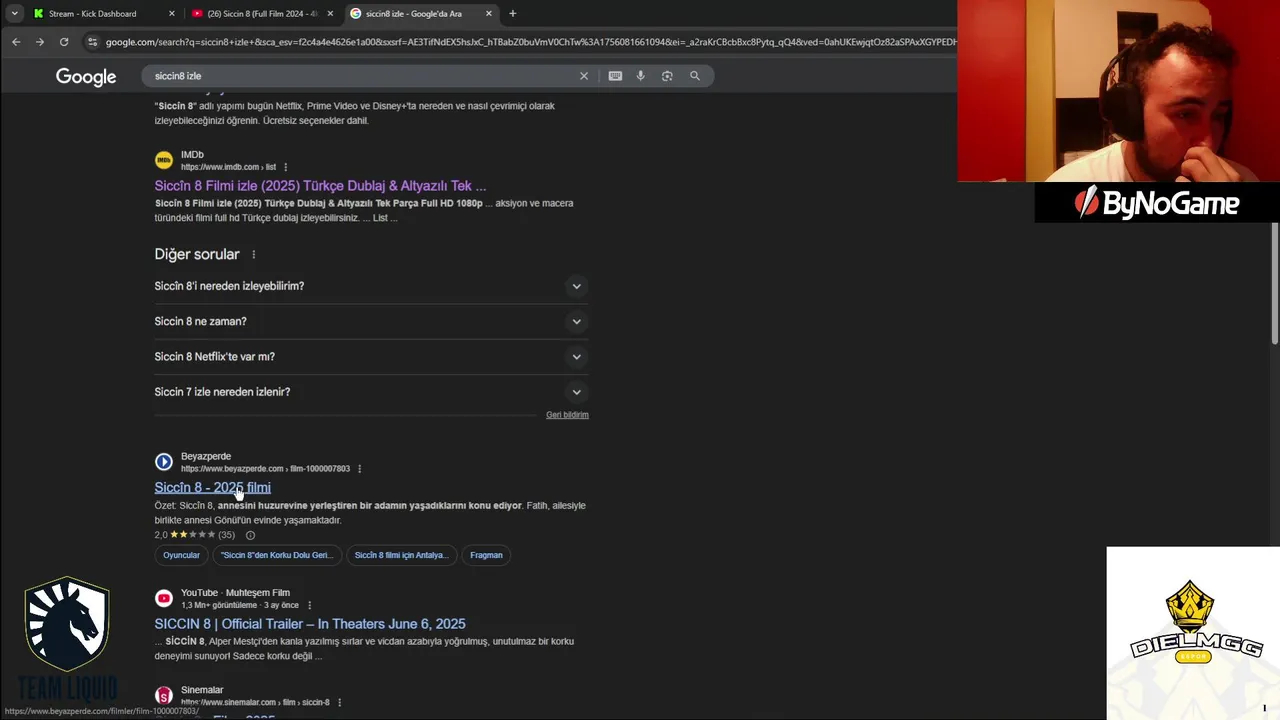Open the Diğer sorular options menu
Image resolution: width=1280 pixels, height=720 pixels.
coord(254,255)
